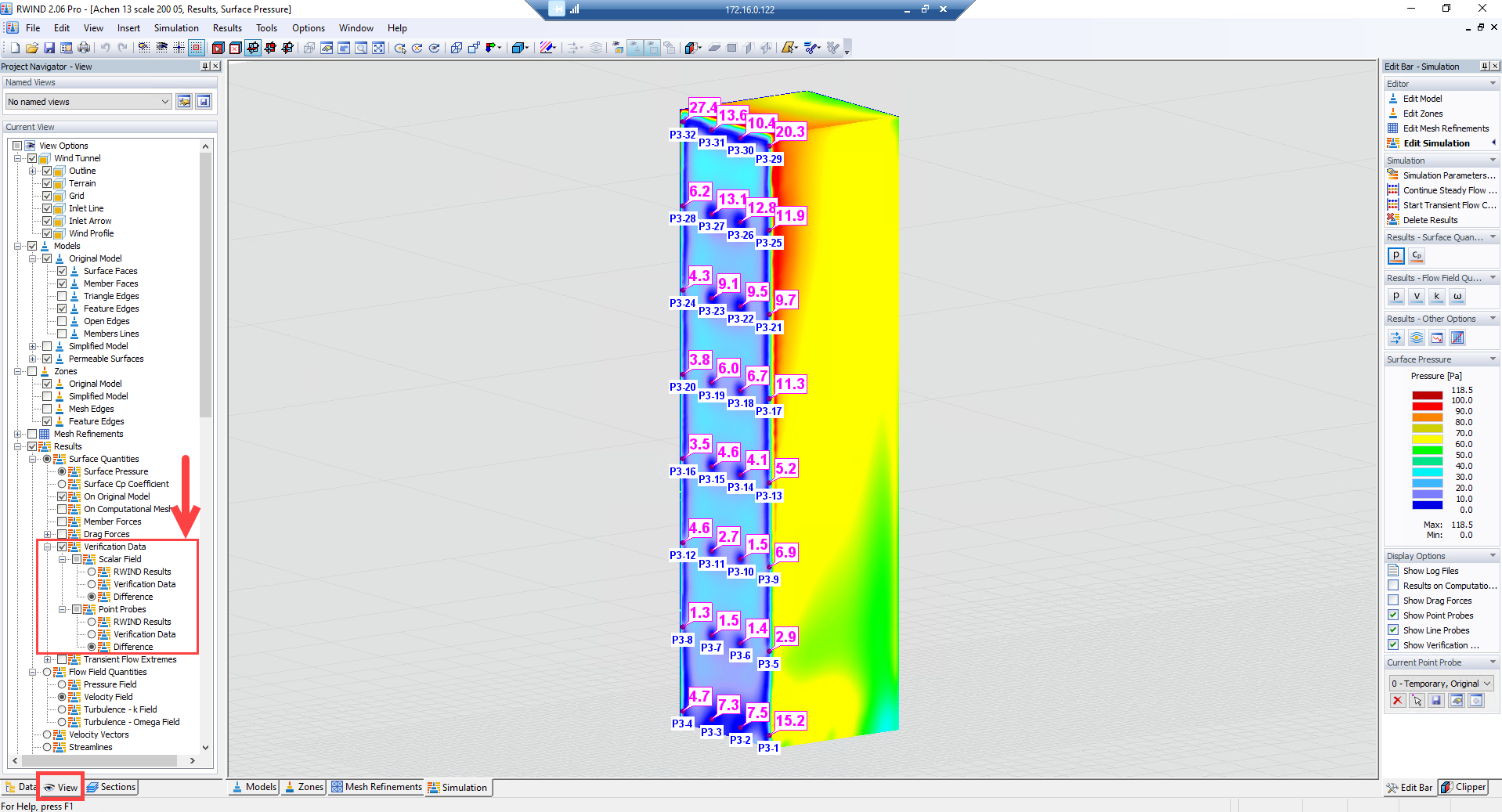
Task: Enable the Triangle Edges checkbox
Action: tap(62, 296)
